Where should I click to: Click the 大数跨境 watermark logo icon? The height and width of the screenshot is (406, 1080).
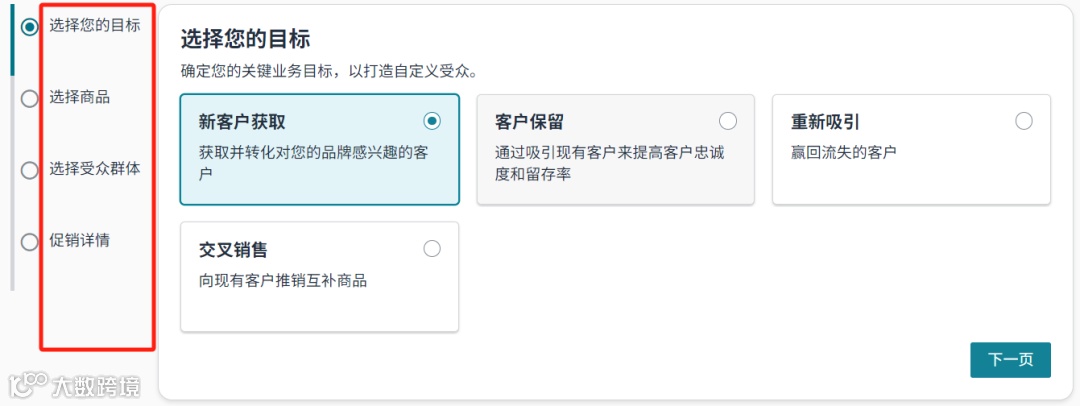(28, 384)
